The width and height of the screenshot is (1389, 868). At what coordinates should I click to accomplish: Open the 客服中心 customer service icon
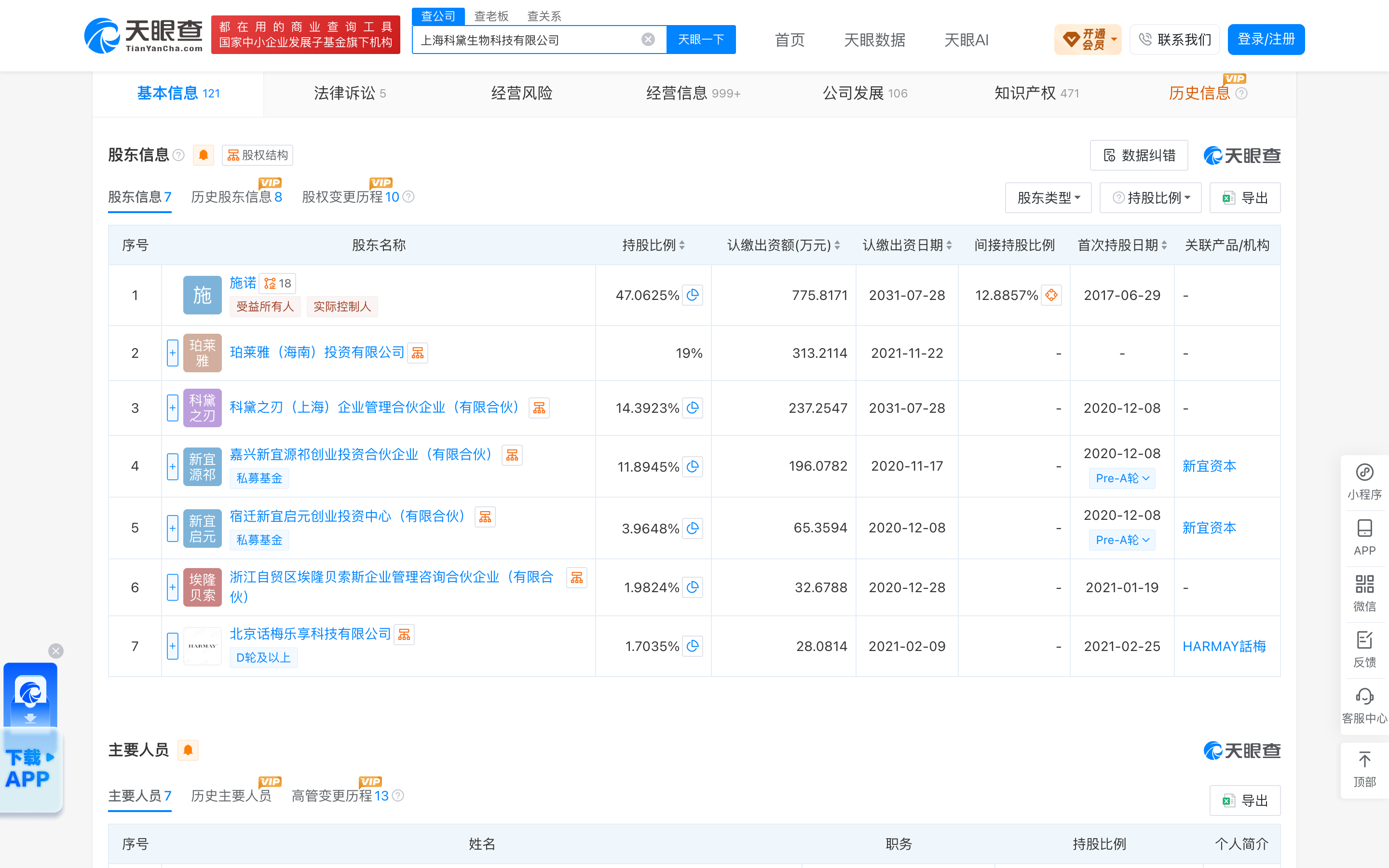[1364, 705]
